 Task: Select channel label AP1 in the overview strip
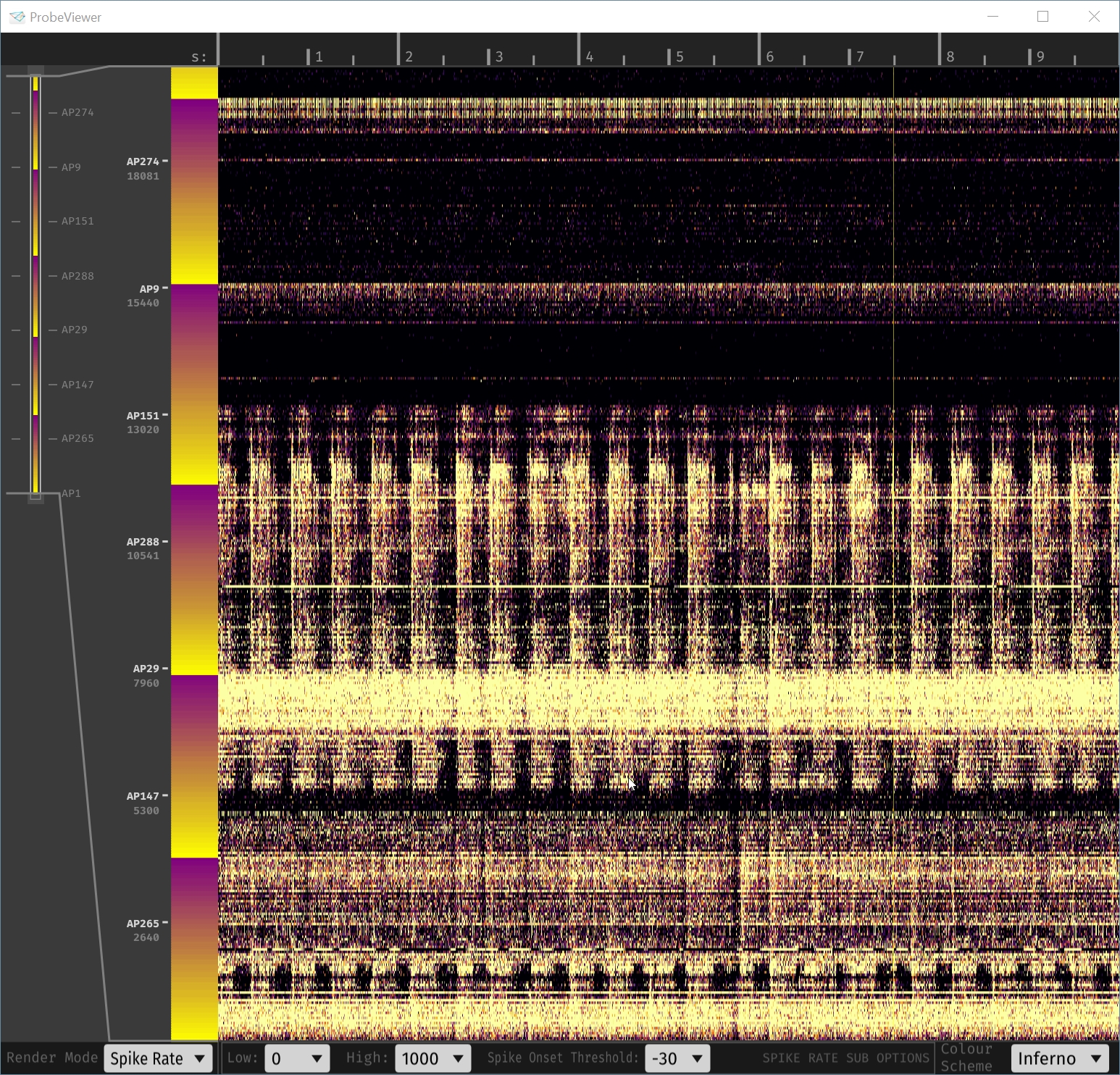tap(71, 493)
